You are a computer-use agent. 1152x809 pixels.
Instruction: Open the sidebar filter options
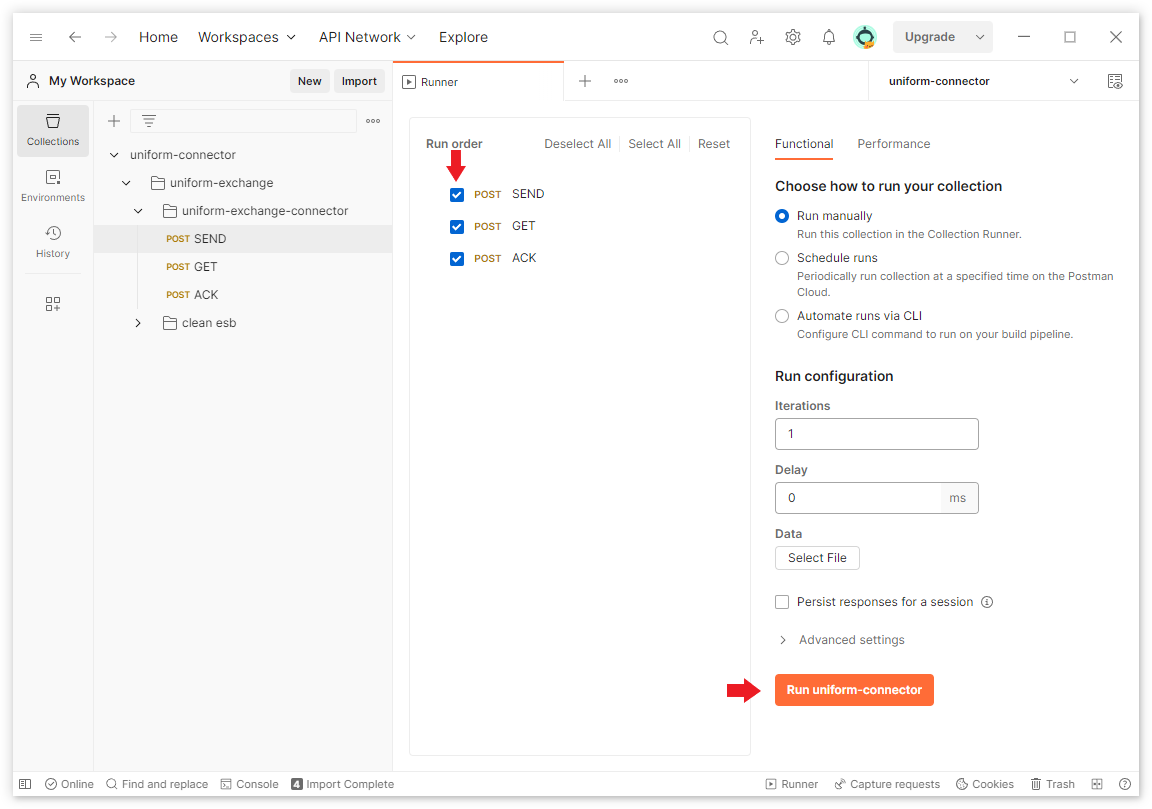pos(148,120)
